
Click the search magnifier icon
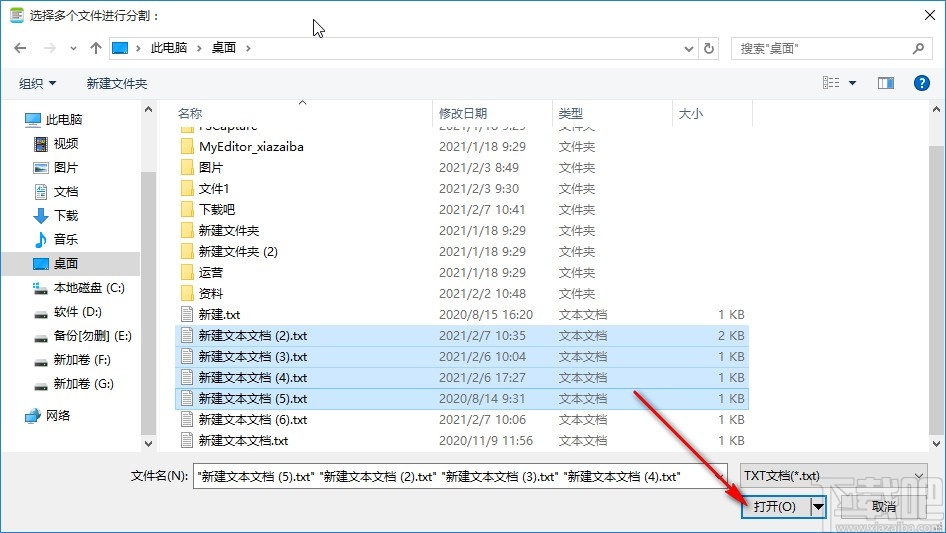918,48
